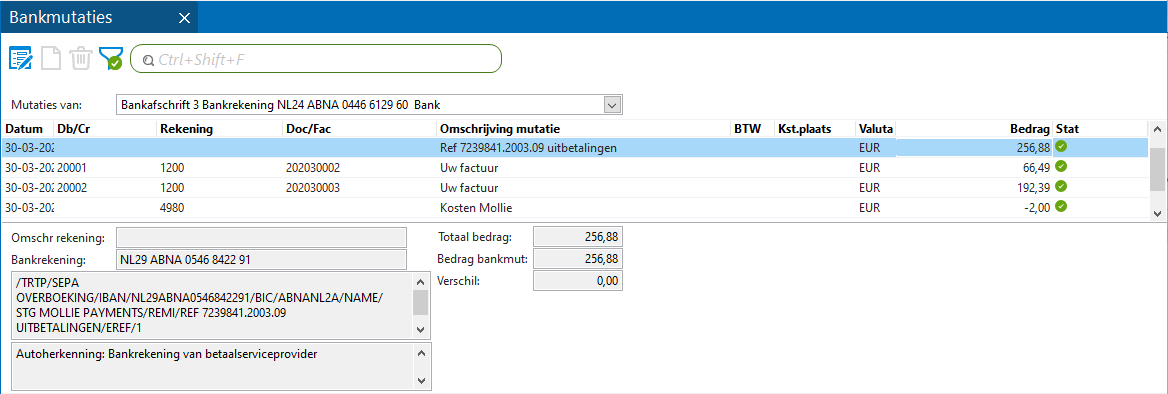
Task: Click the mutation table scroll-down arrow
Action: tap(1157, 214)
